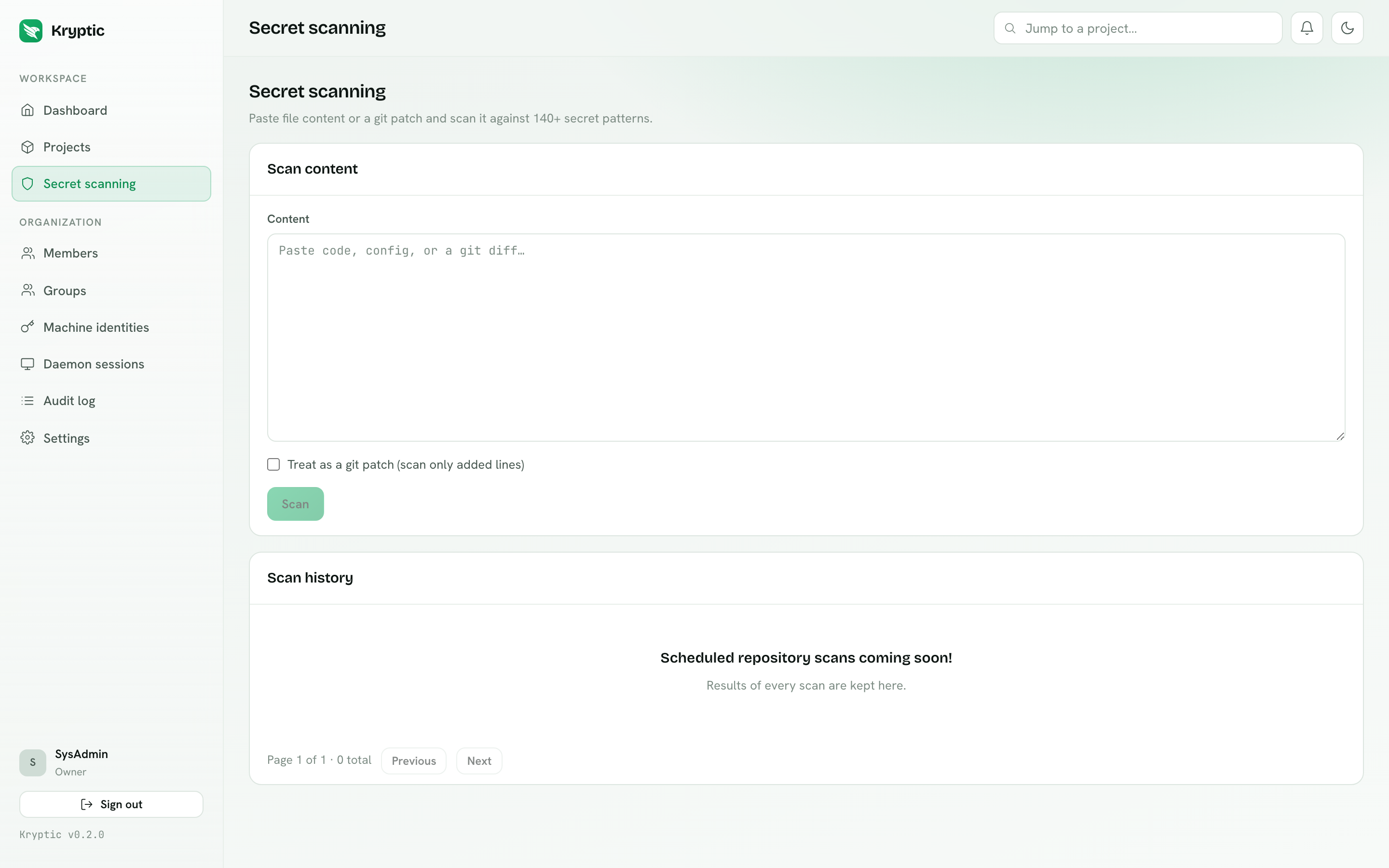Click the Previous page button
1389x868 pixels.
click(414, 760)
